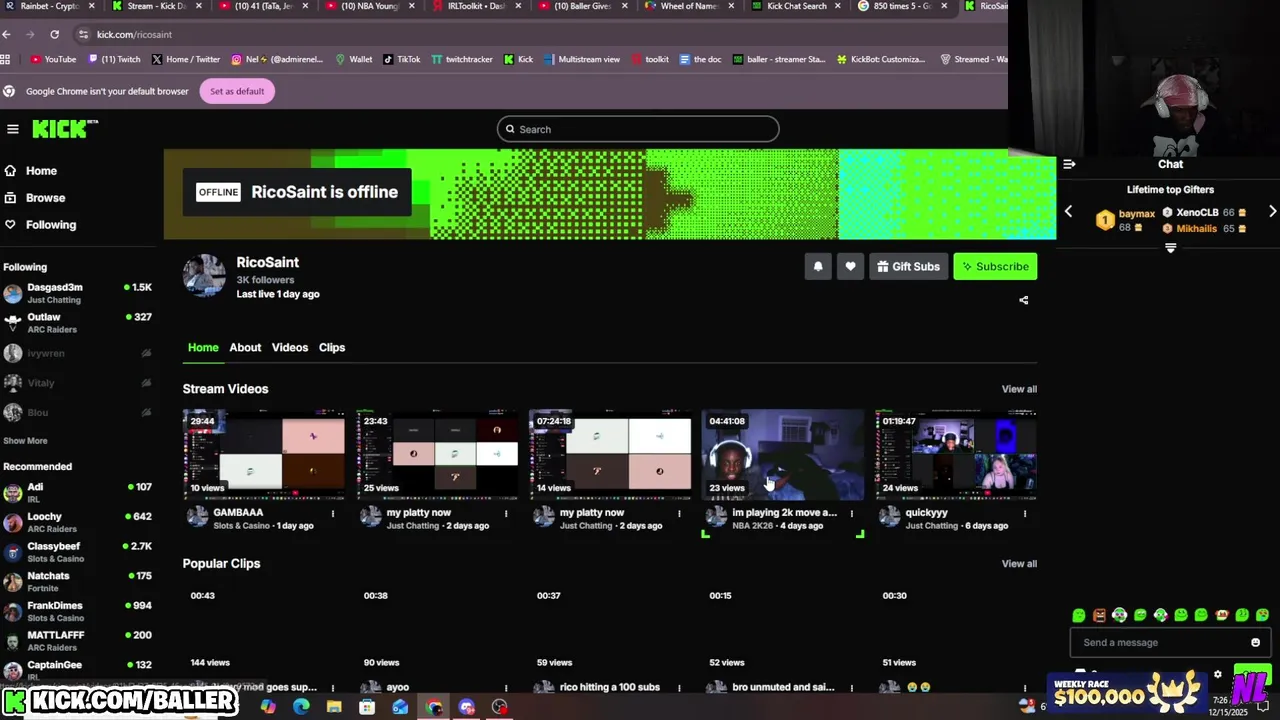This screenshot has width=1280, height=720.
Task: Open the 144 views popular clip
Action: click(x=264, y=628)
